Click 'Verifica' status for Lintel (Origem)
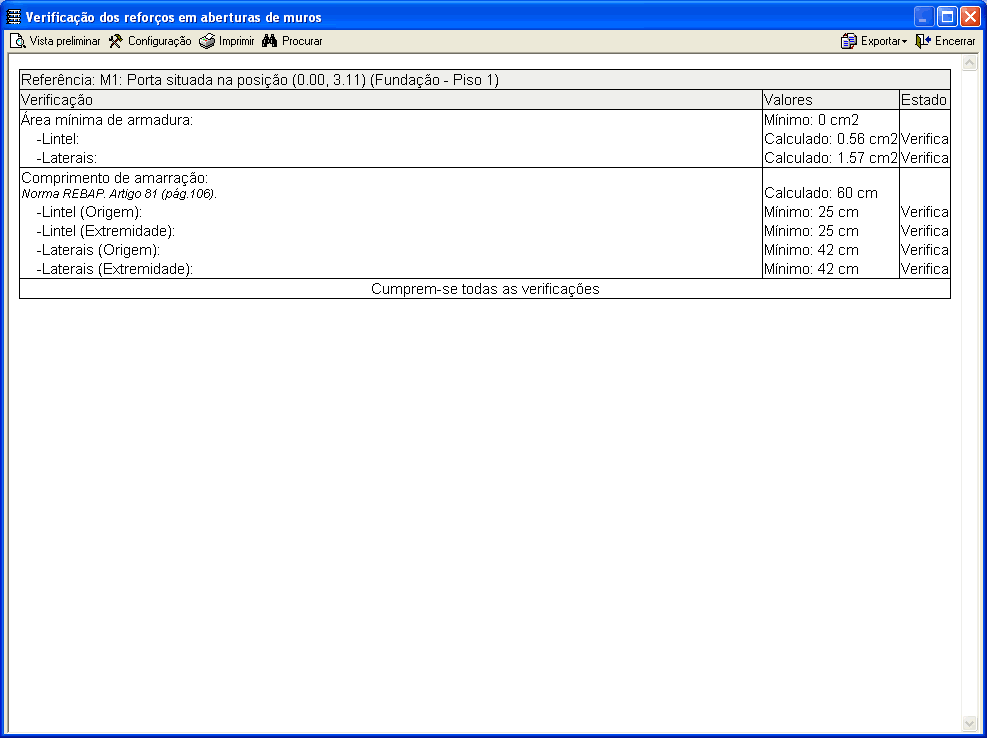This screenshot has height=738, width=987. [925, 212]
